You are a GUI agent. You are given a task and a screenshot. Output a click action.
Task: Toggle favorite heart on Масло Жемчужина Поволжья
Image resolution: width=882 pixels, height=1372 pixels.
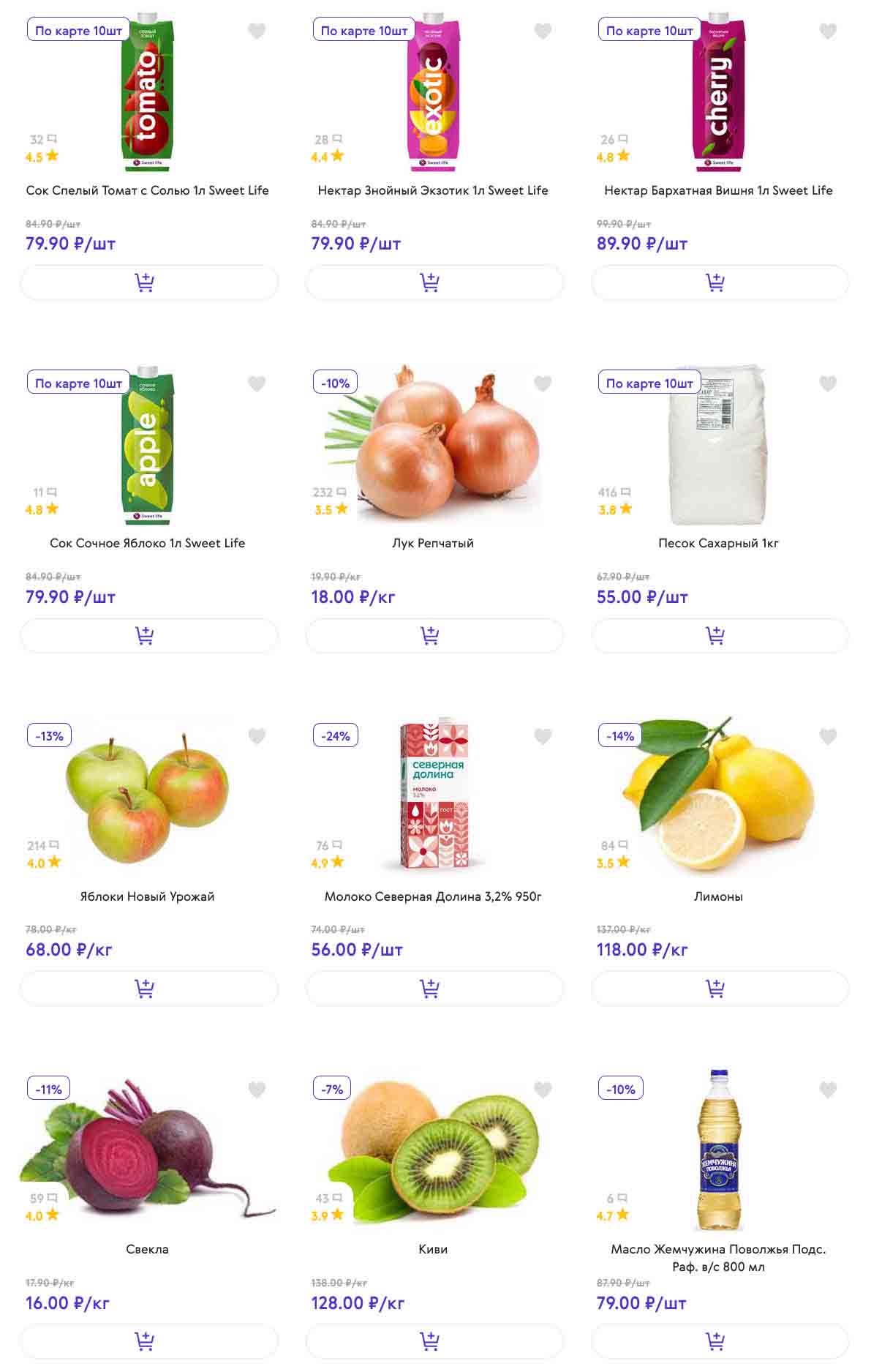[828, 1090]
